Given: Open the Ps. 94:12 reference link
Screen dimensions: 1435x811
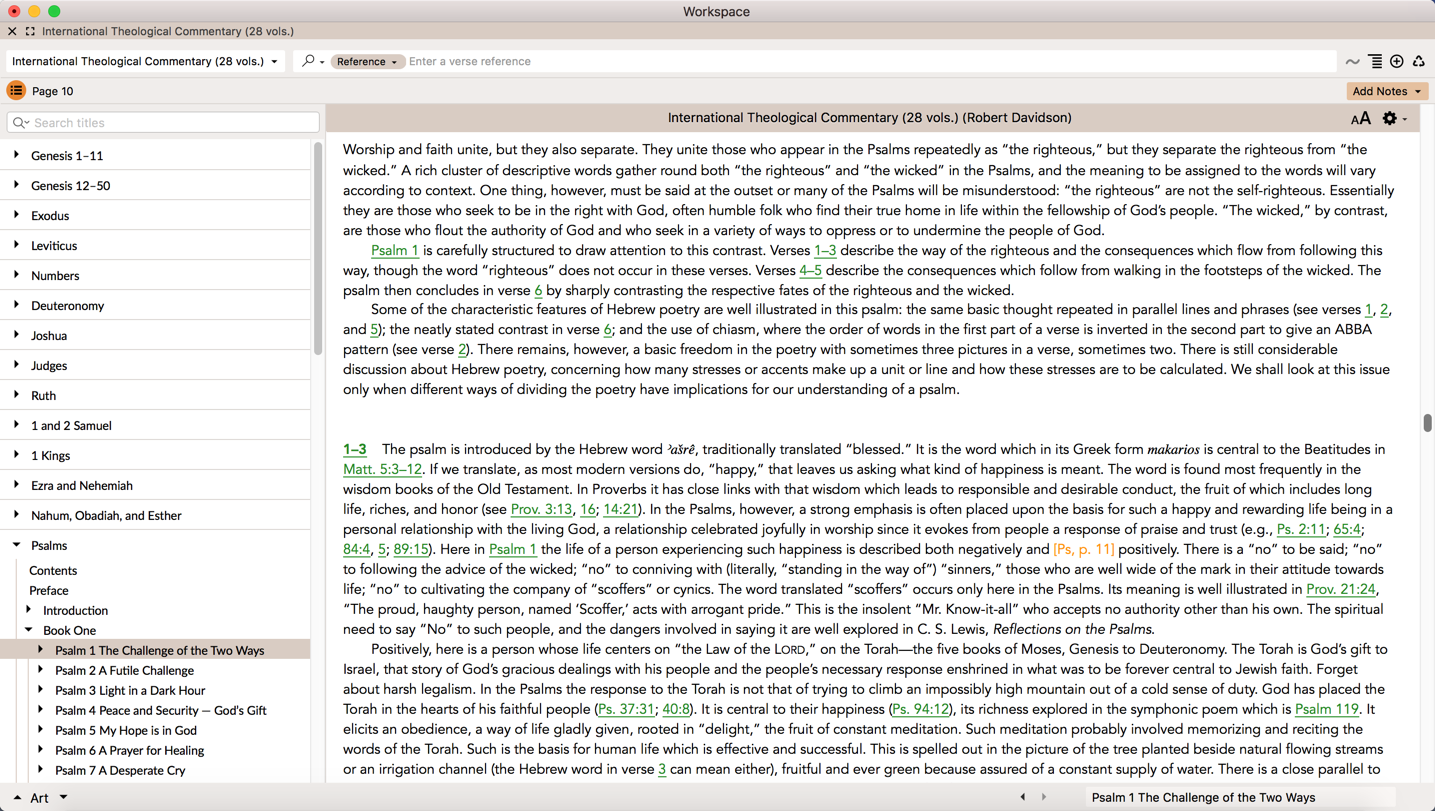Looking at the screenshot, I should click(x=920, y=709).
